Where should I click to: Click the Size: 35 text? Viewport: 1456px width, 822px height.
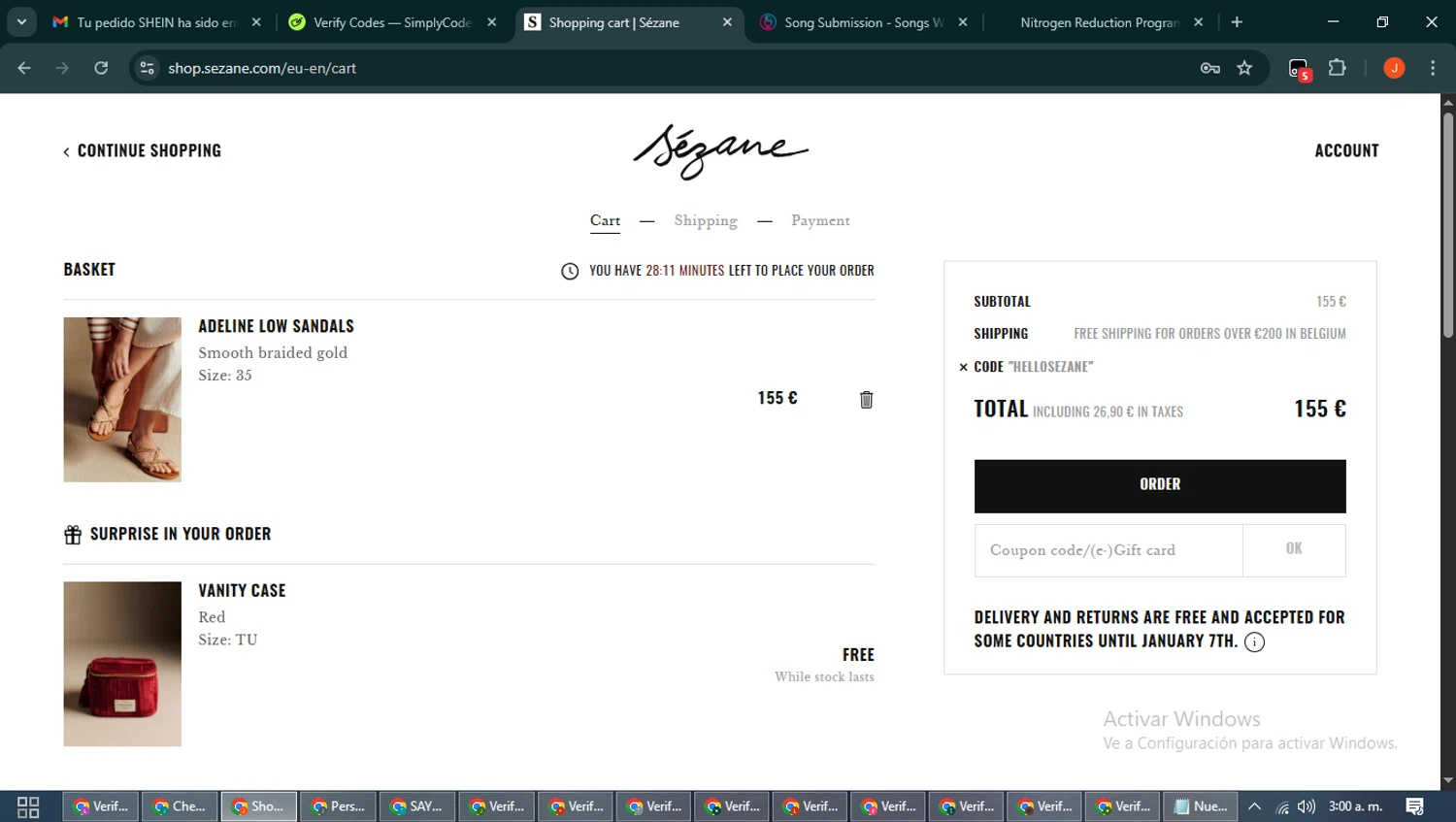(x=225, y=376)
